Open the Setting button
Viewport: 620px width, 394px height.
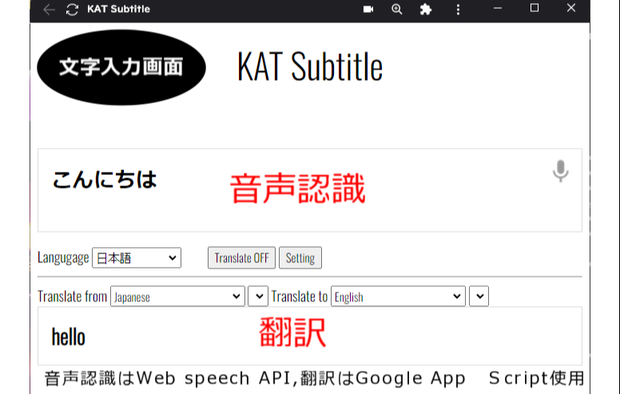click(x=300, y=258)
